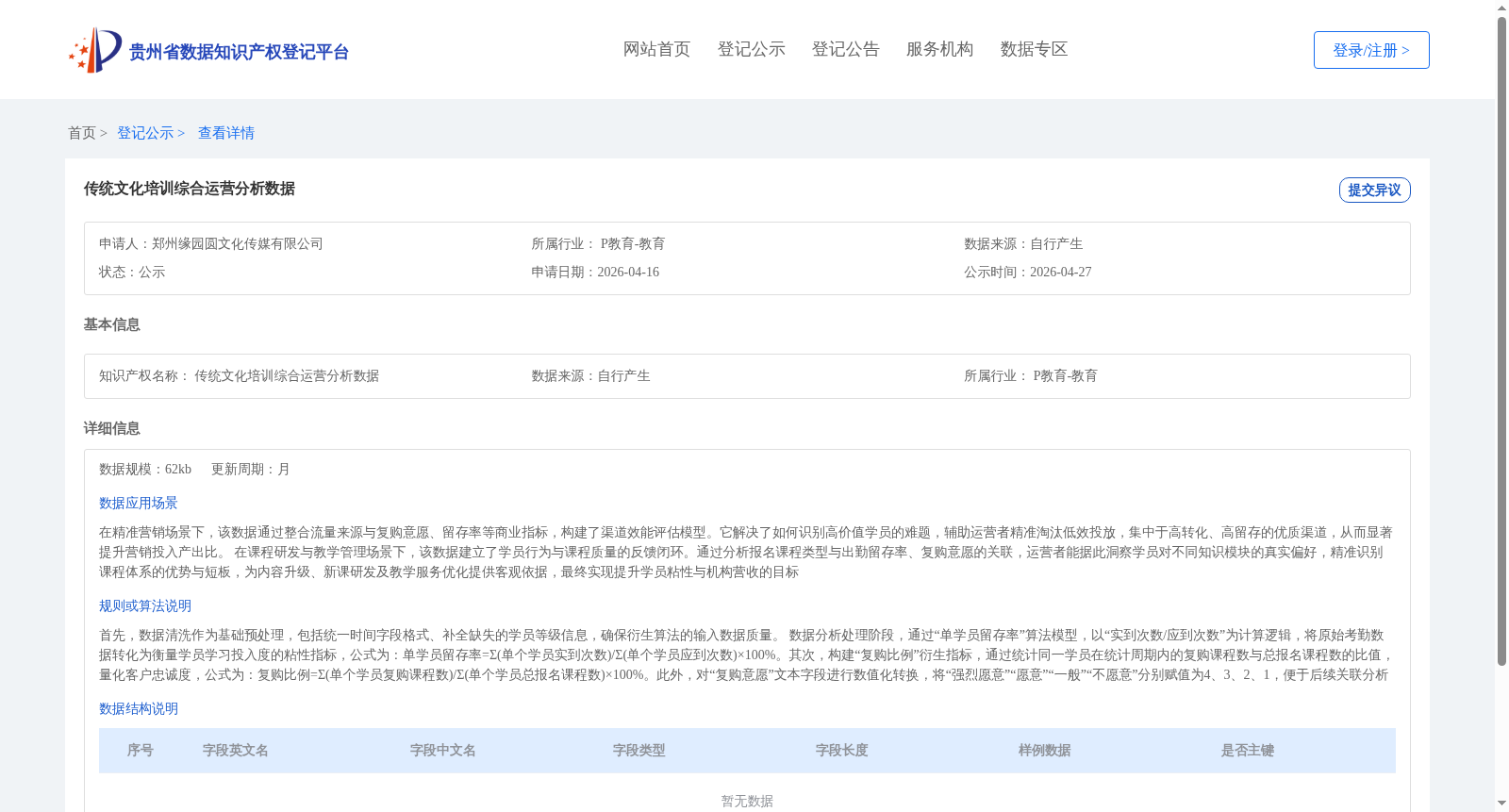Click the scrollbar down arrow
1509x812 pixels.
point(1501,804)
